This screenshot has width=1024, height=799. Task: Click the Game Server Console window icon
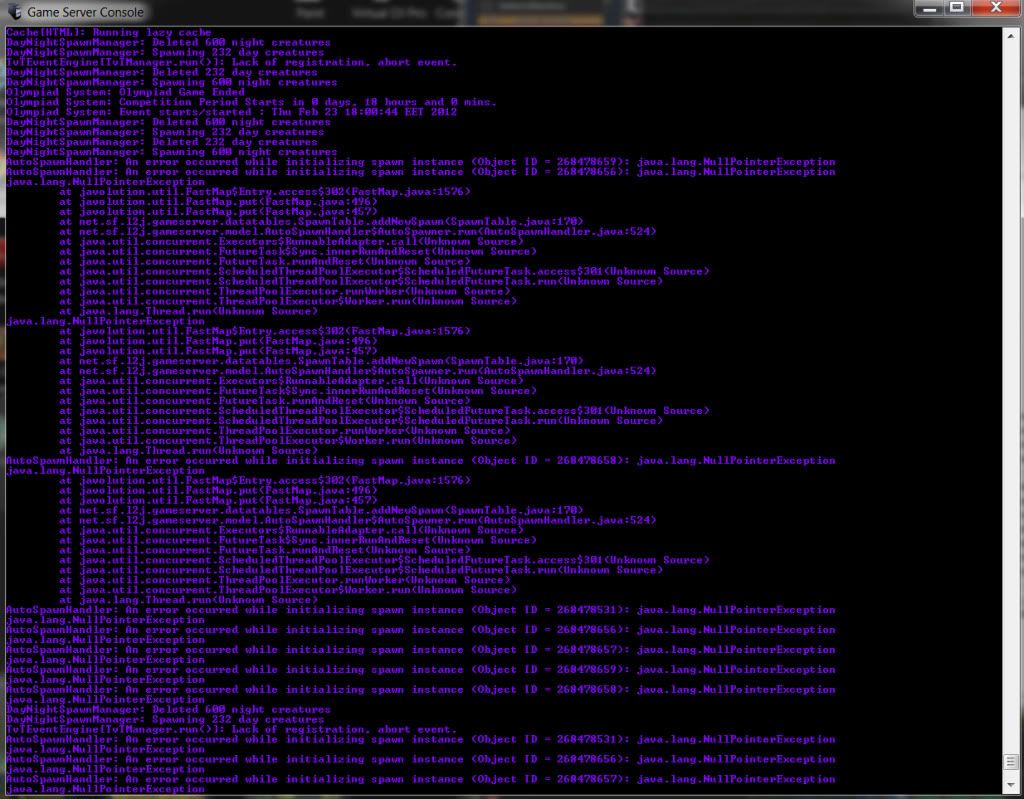tap(11, 12)
